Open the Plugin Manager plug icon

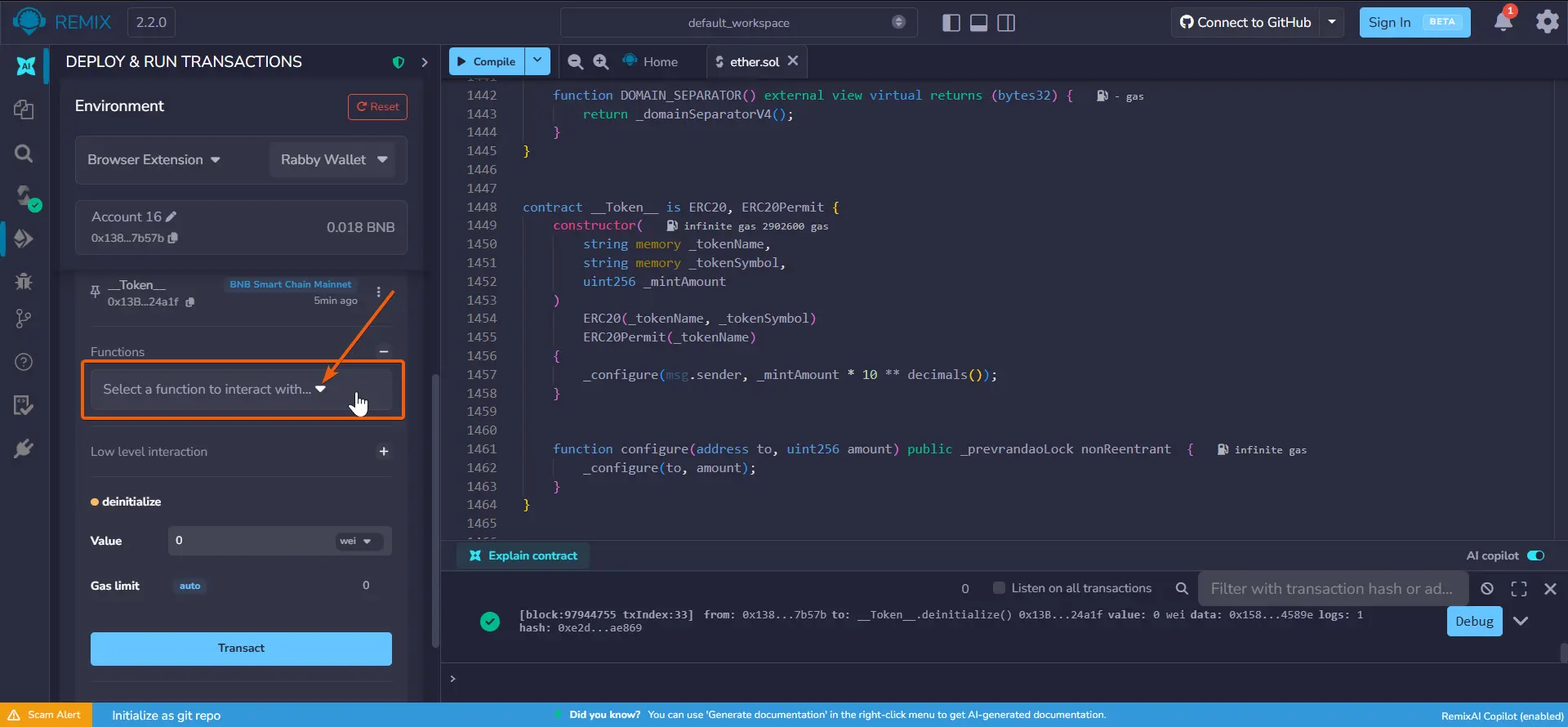pos(24,448)
